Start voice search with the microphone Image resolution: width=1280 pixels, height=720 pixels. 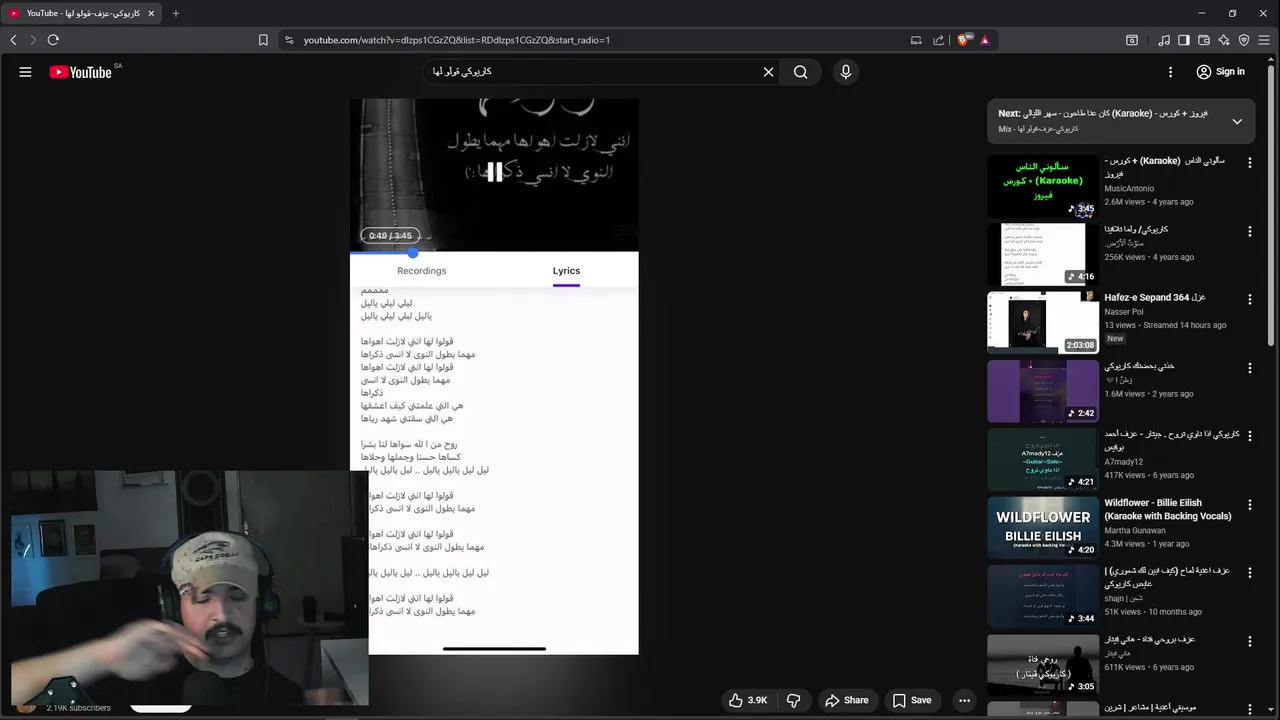845,72
